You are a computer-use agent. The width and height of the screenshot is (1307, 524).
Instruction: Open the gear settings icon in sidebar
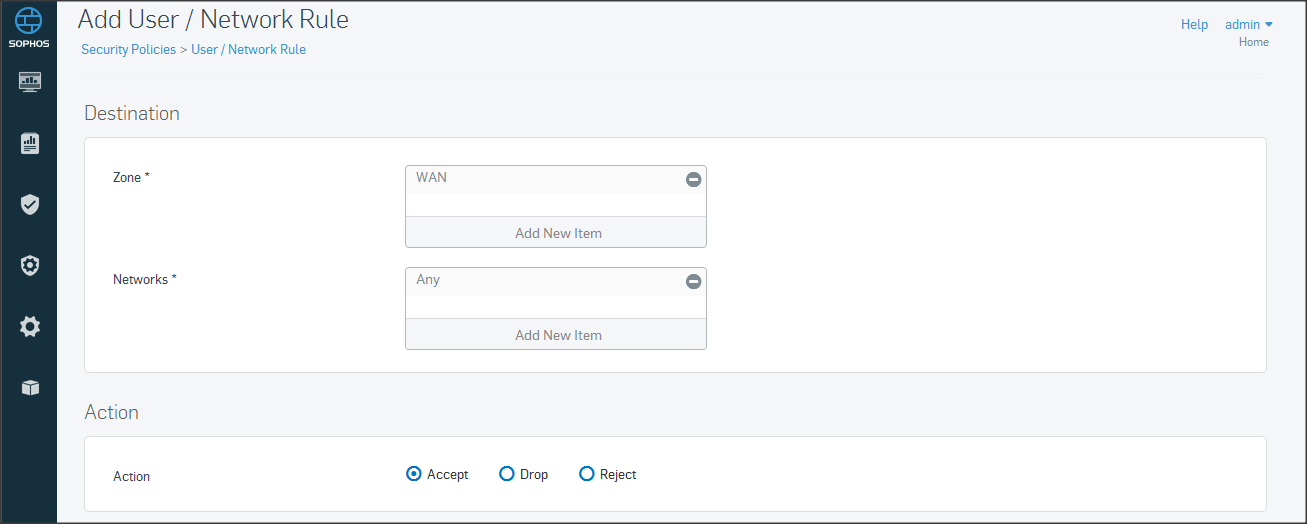(29, 327)
